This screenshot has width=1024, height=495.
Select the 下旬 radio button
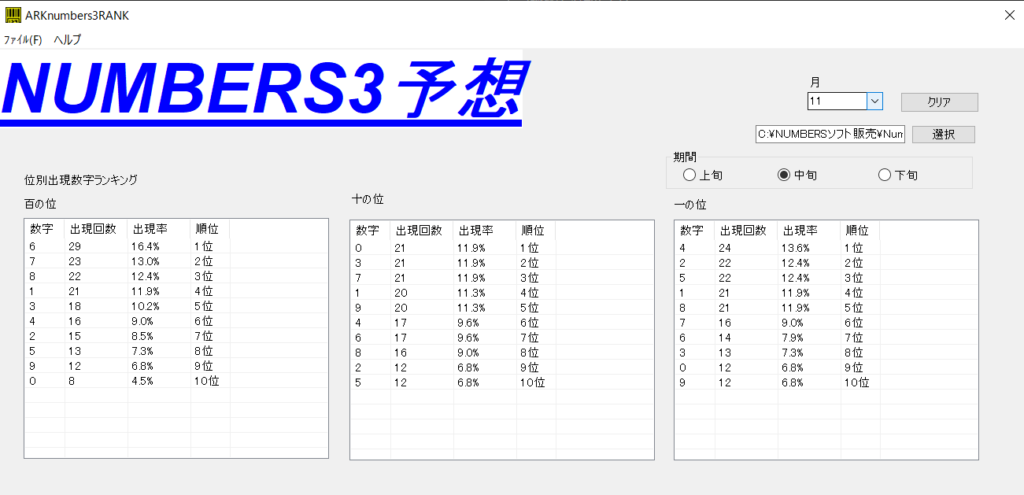[884, 175]
